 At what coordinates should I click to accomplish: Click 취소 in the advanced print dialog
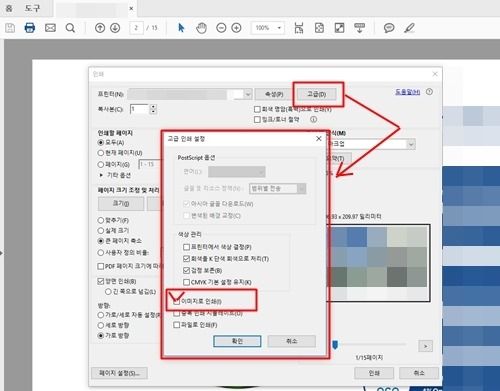(291, 341)
